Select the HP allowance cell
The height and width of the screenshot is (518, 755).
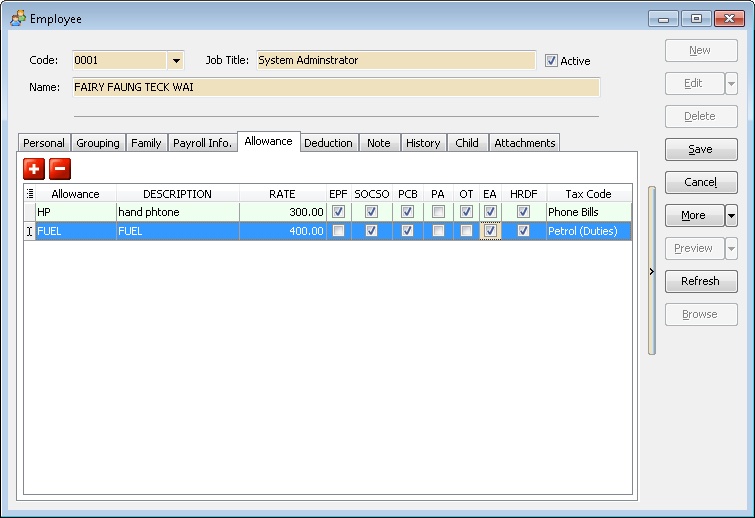76,212
